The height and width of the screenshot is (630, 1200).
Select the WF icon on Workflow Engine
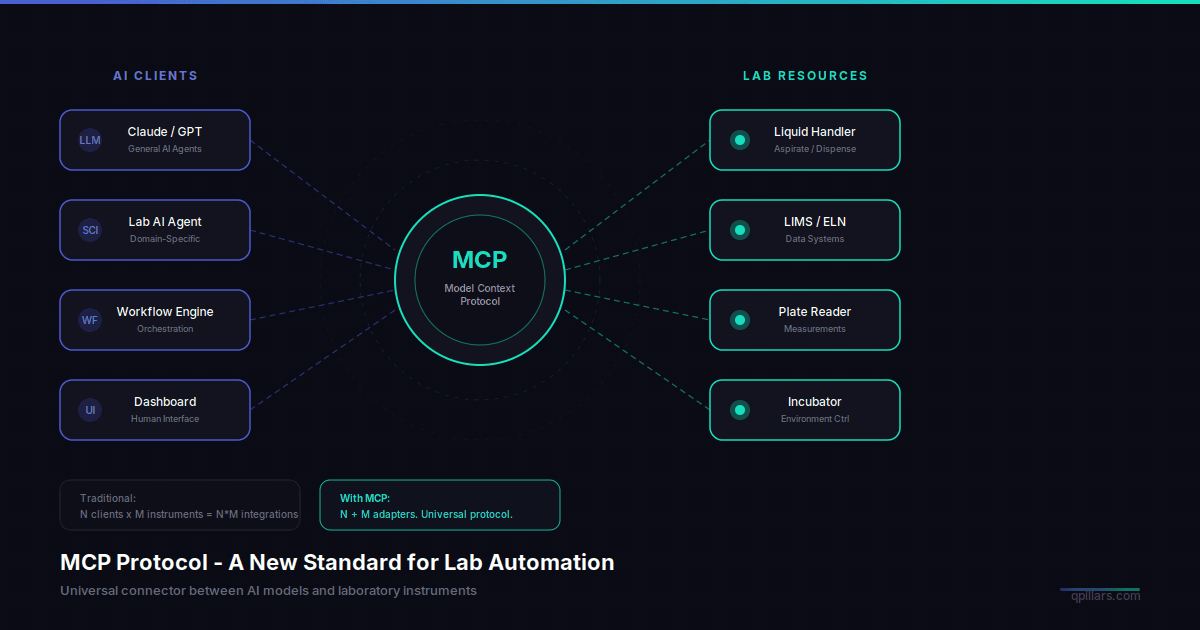click(89, 320)
